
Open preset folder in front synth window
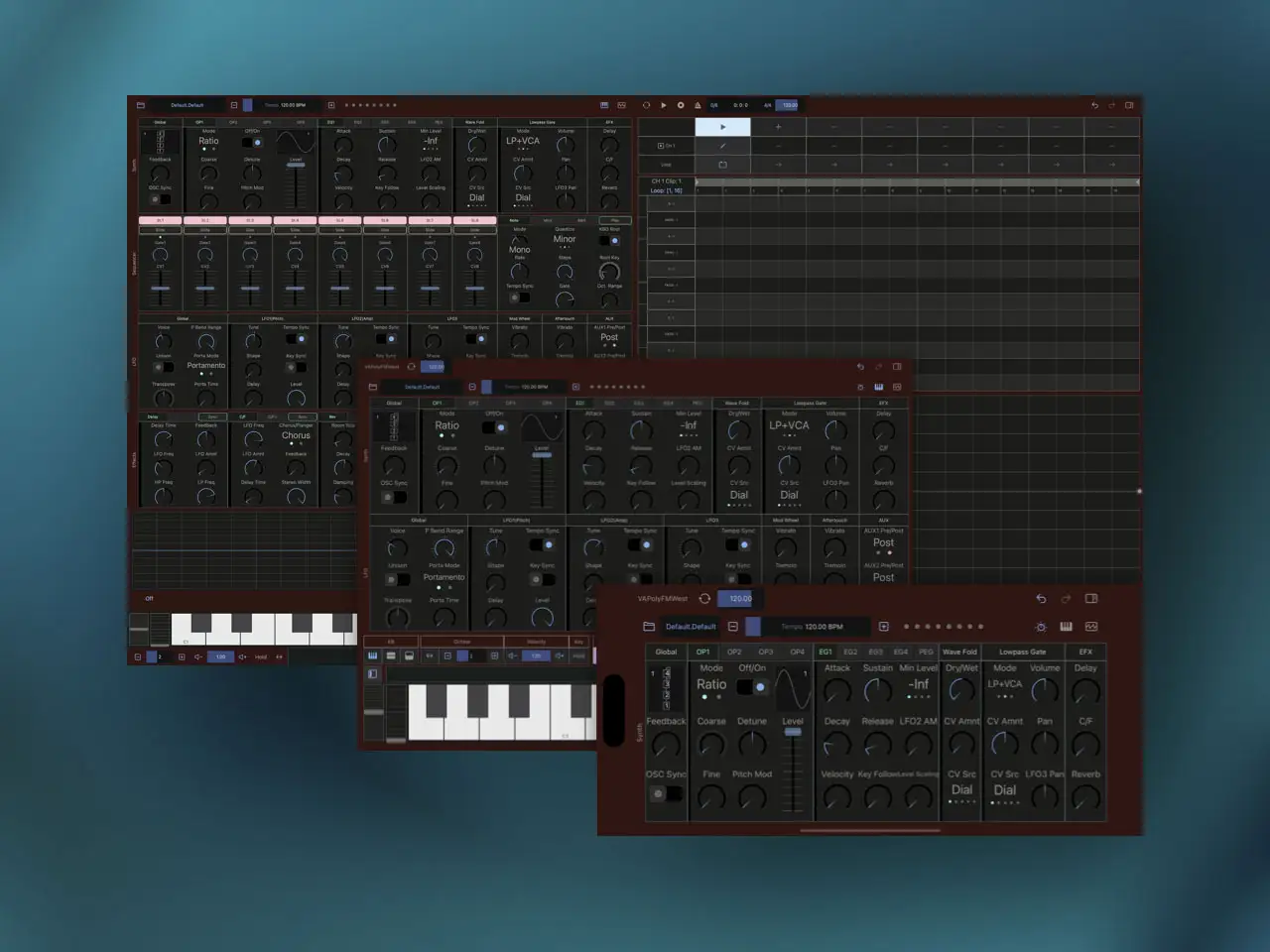click(x=649, y=627)
